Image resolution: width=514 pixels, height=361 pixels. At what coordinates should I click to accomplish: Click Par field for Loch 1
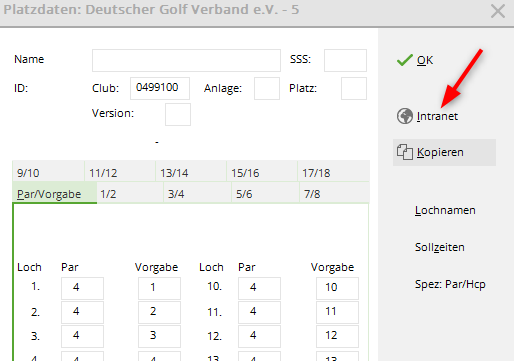82,288
